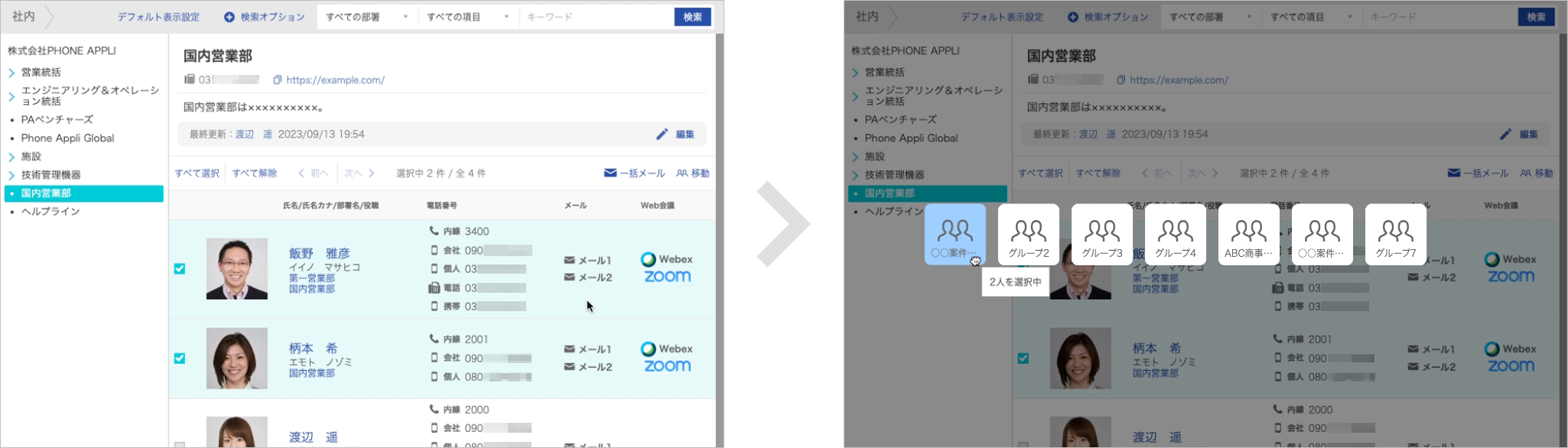Click the 編集 pencil icon in left screenshot
Viewport: 1568px width, 448px height.
coord(662,135)
